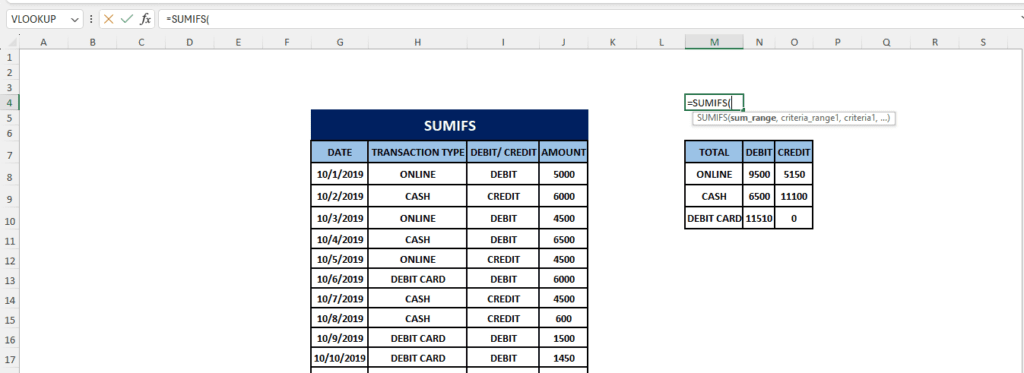
Task: Select the TRANSACTION TYPE header cell
Action: click(417, 152)
